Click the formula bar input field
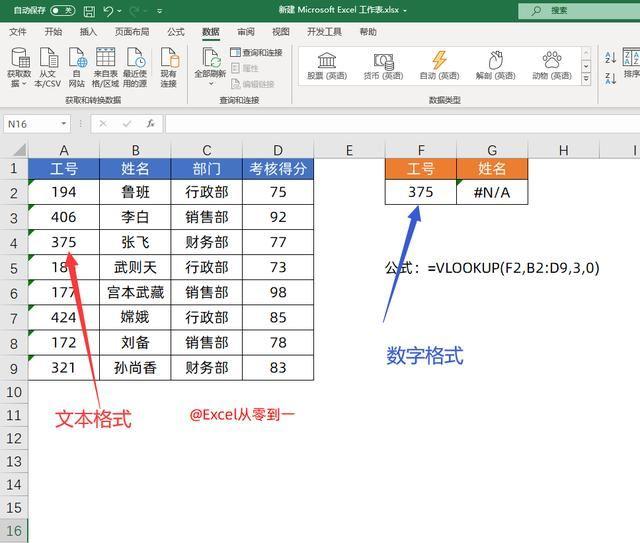This screenshot has height=543, width=640. [402, 124]
